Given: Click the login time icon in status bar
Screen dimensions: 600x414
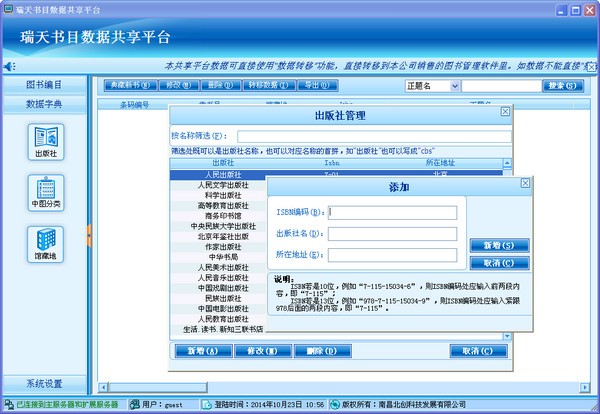Looking at the screenshot, I should 207,404.
